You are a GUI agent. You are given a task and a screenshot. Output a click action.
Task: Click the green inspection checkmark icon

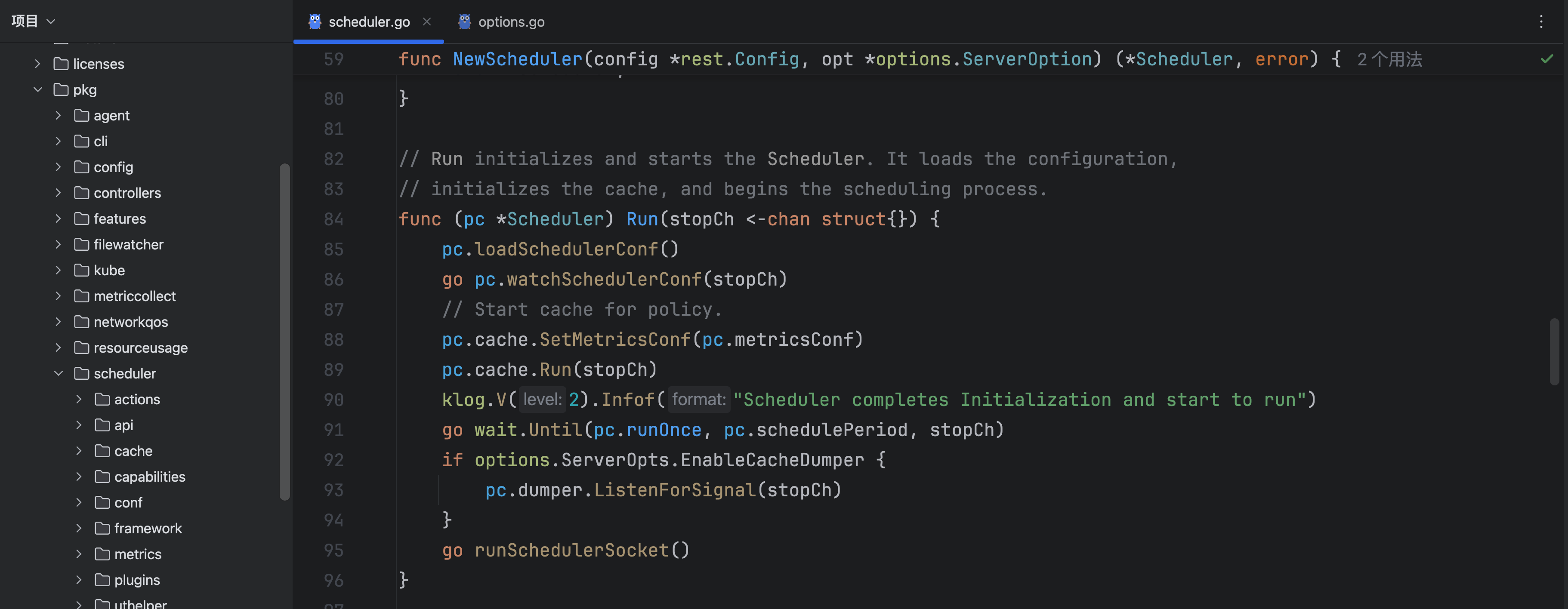pos(1546,59)
